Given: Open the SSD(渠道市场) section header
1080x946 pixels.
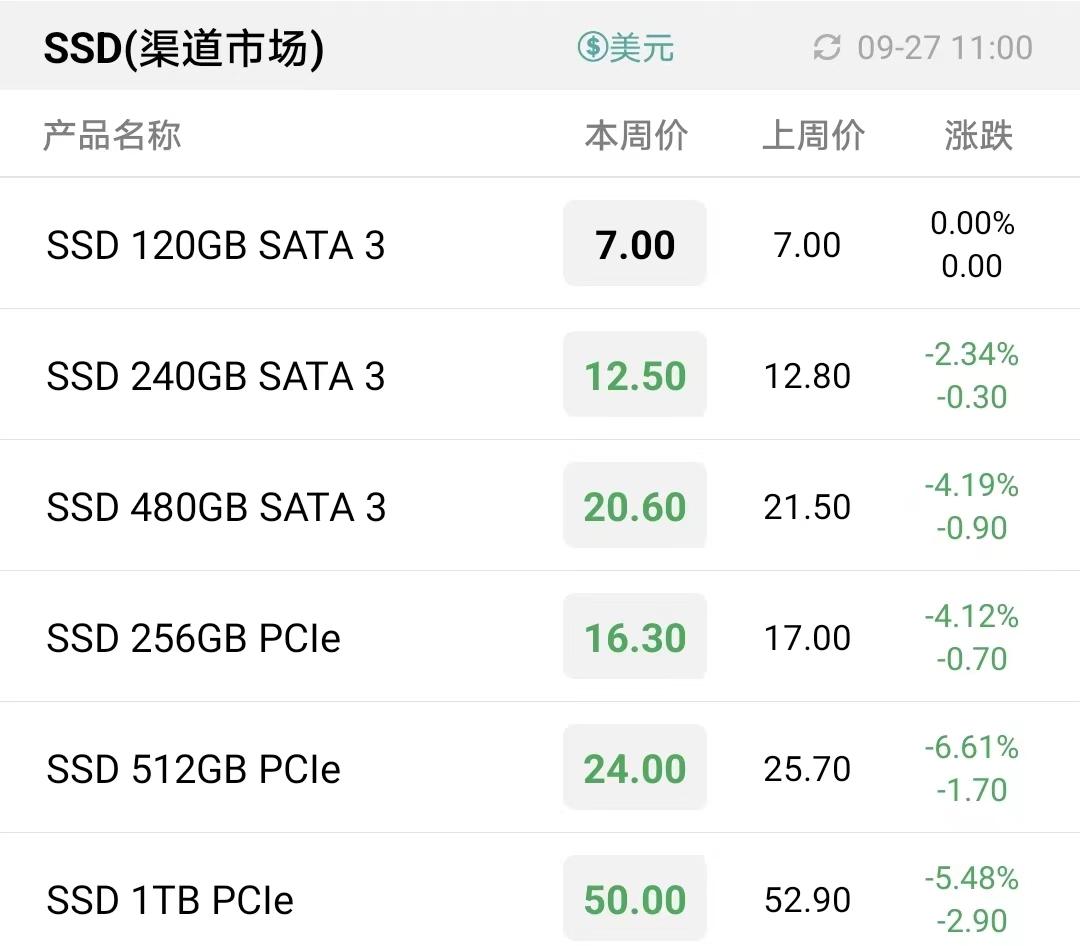Looking at the screenshot, I should 184,48.
